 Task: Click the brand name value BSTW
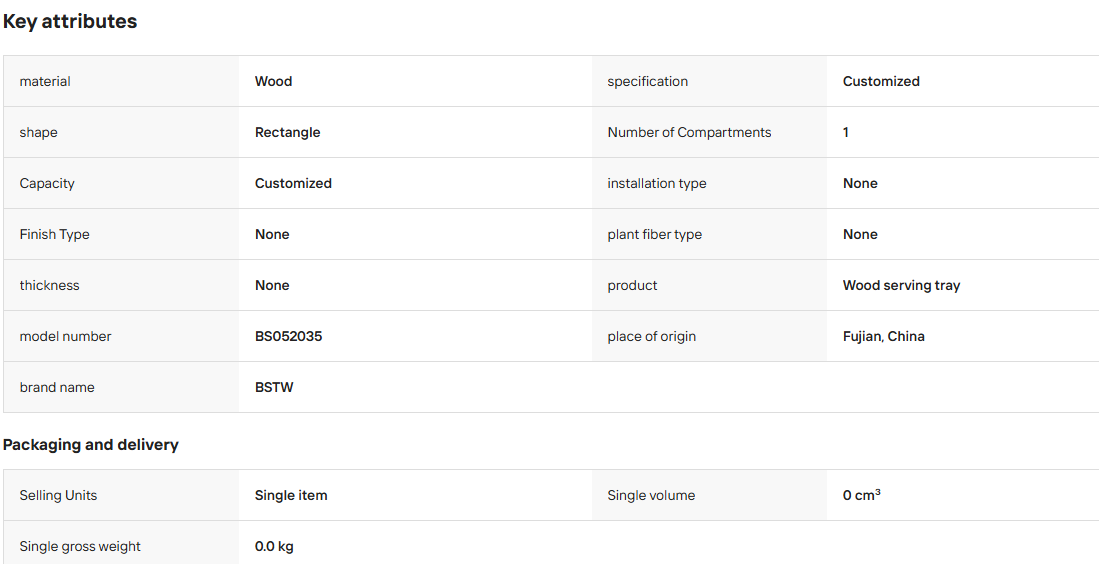(274, 387)
